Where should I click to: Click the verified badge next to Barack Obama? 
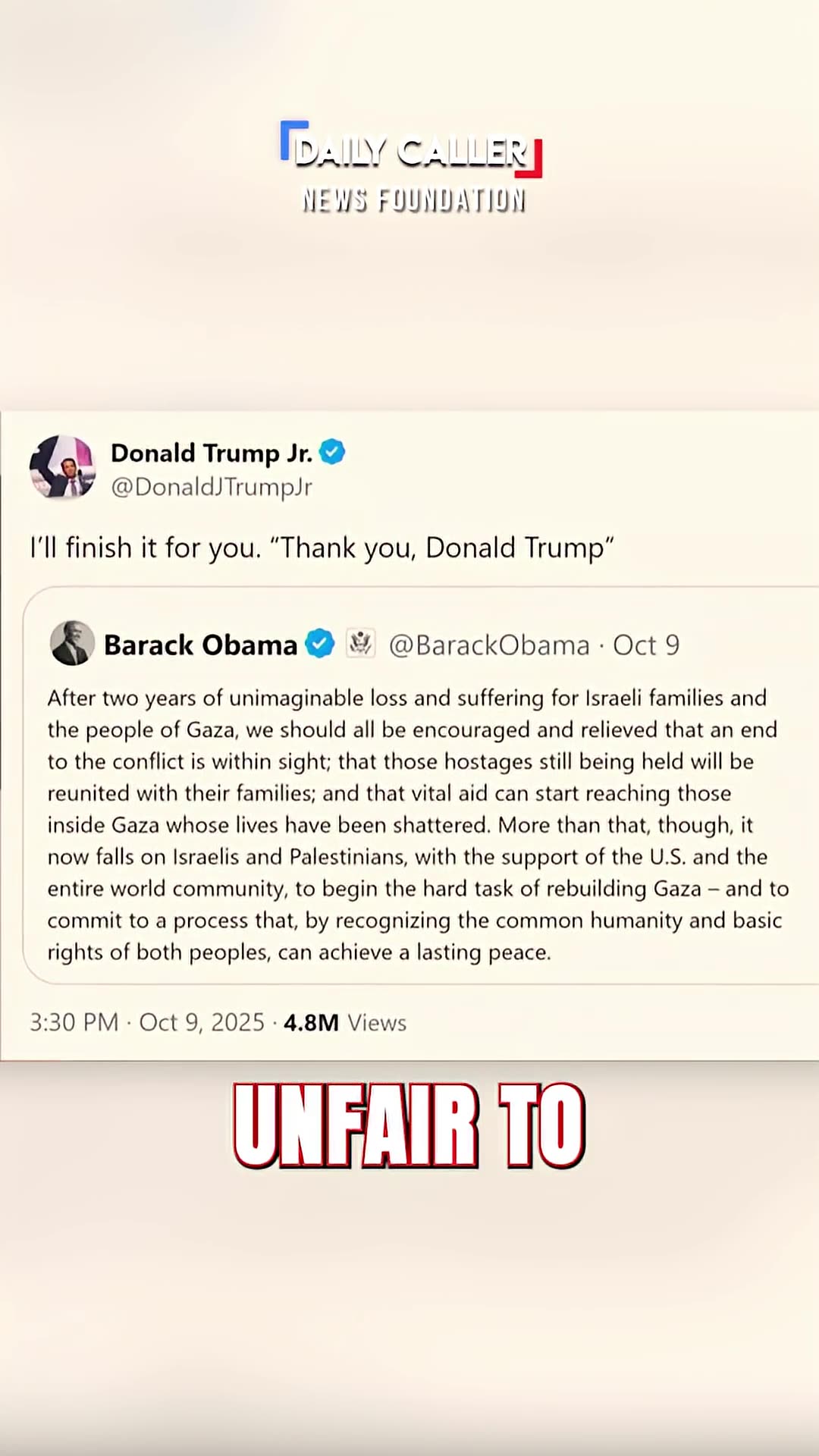[319, 644]
